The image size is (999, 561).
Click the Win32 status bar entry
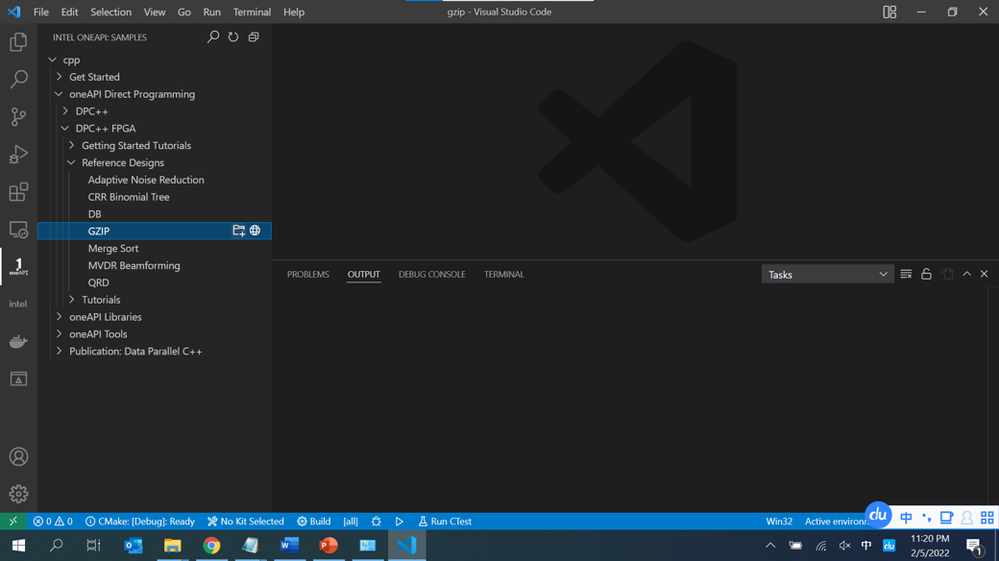pos(779,521)
